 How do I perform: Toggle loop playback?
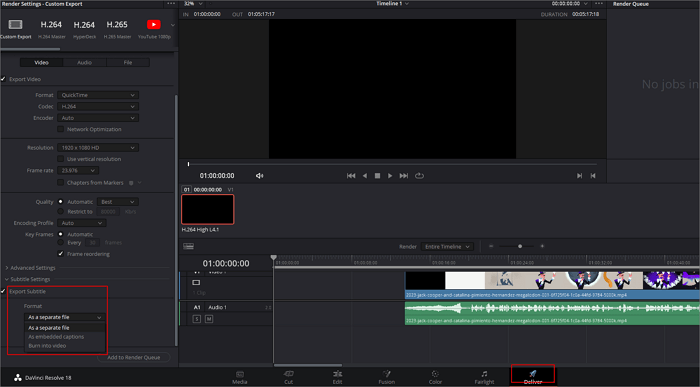point(419,176)
